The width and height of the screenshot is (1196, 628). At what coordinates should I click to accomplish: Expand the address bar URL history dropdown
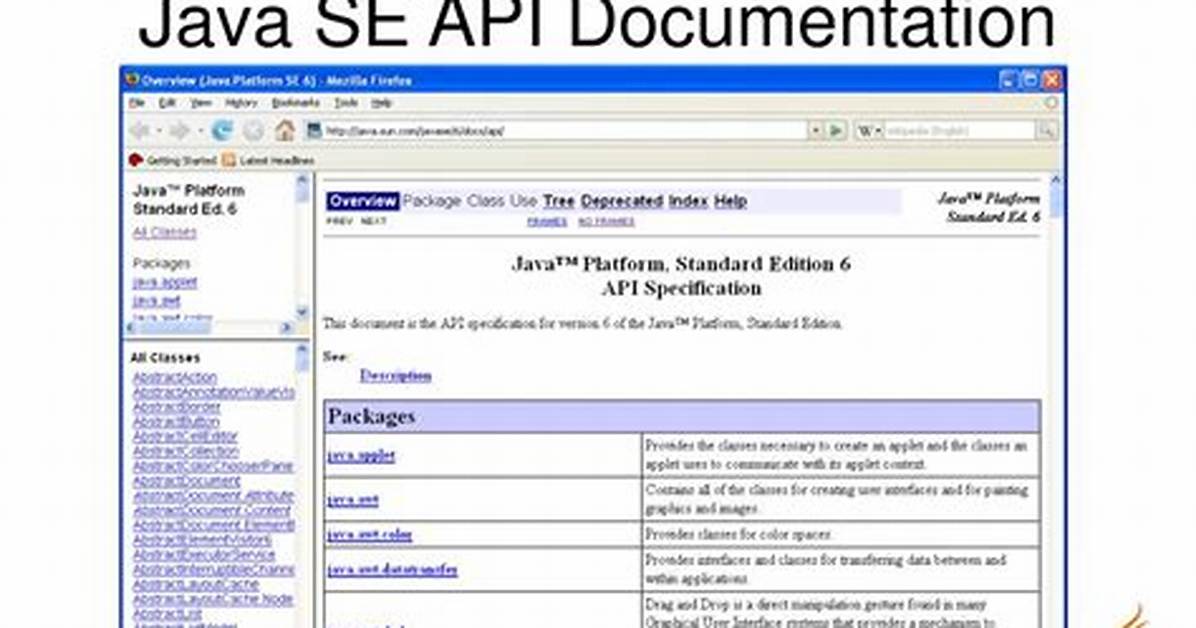815,130
